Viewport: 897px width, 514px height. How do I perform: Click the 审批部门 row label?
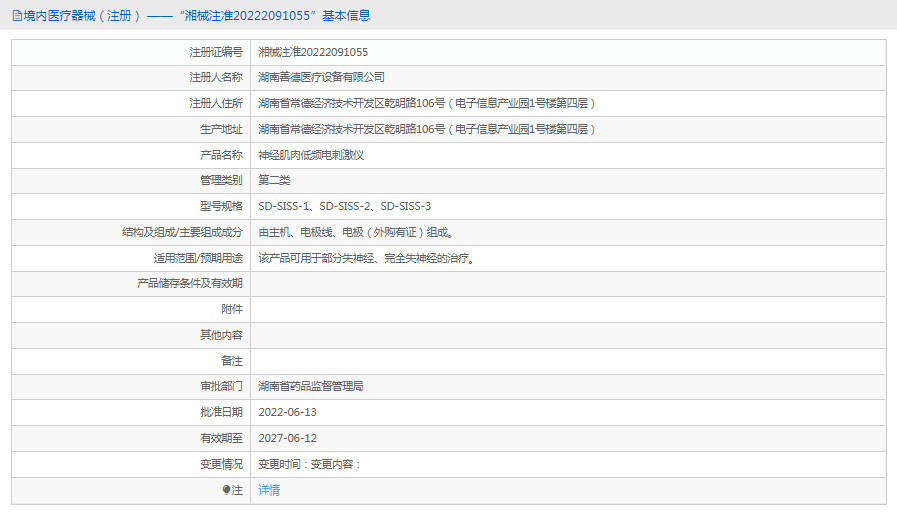point(221,386)
